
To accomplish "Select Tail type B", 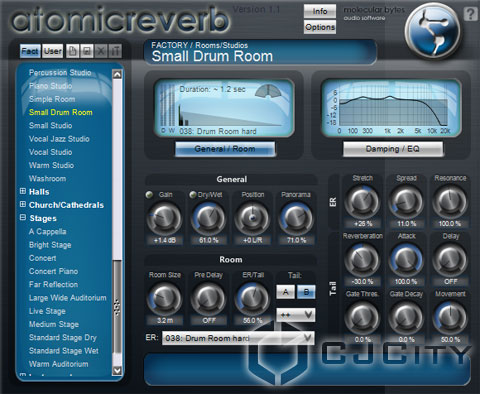I will pos(306,292).
